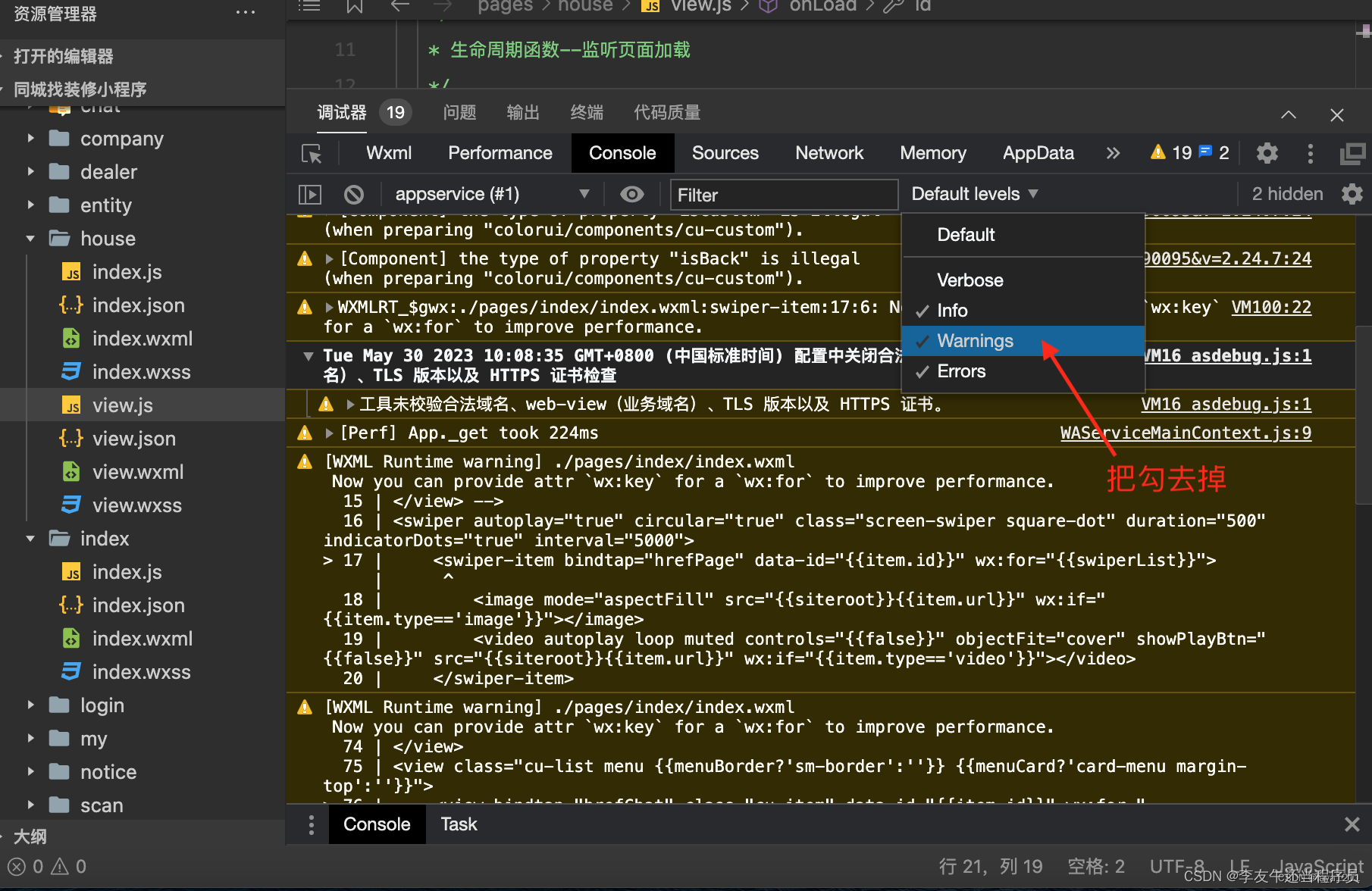
Task: Collapse the house folder
Action: (30, 239)
